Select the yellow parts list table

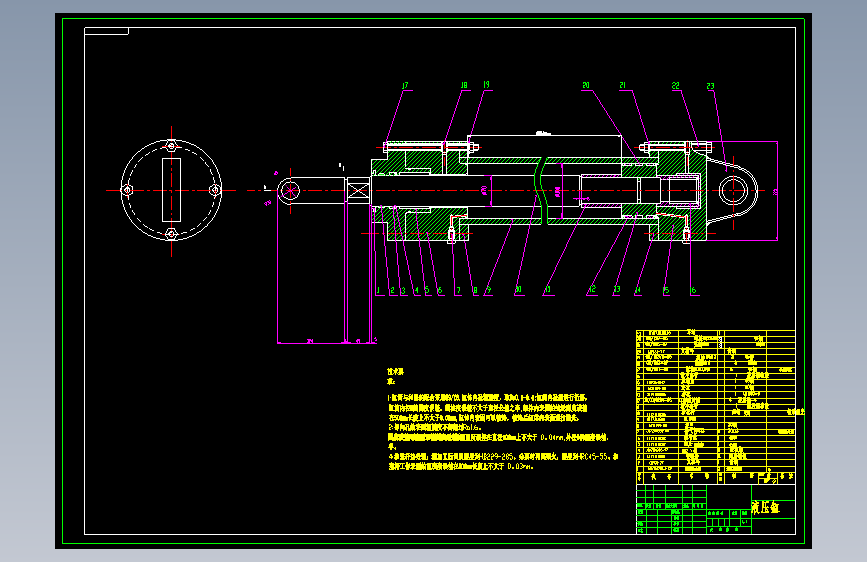(716, 407)
